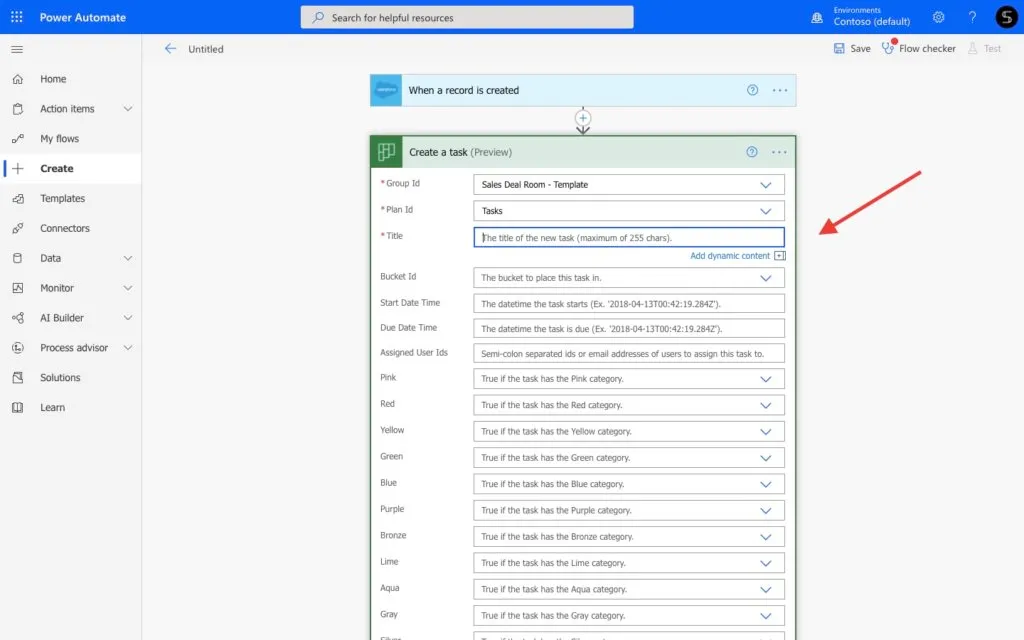This screenshot has height=640, width=1024.
Task: Open the trigger card's ellipsis menu
Action: coord(780,90)
